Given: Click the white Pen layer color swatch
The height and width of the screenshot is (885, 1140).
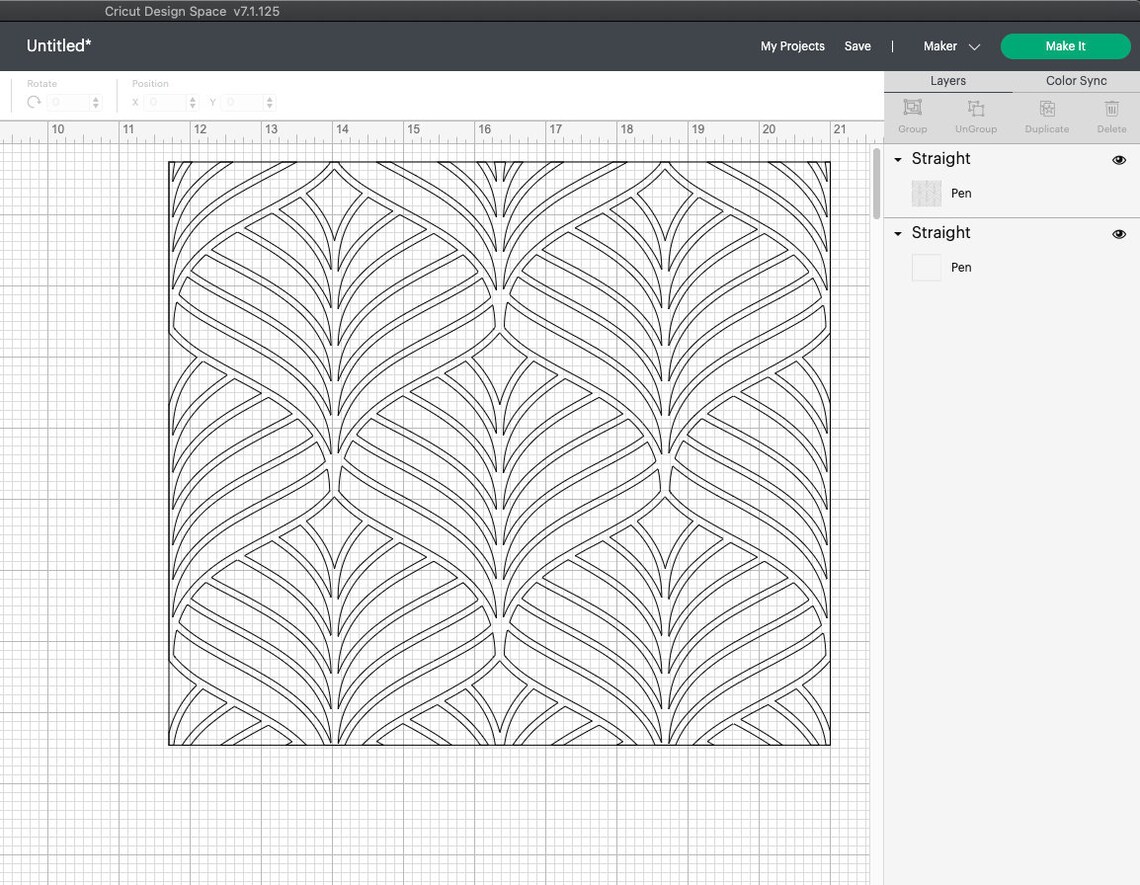Looking at the screenshot, I should click(x=925, y=266).
